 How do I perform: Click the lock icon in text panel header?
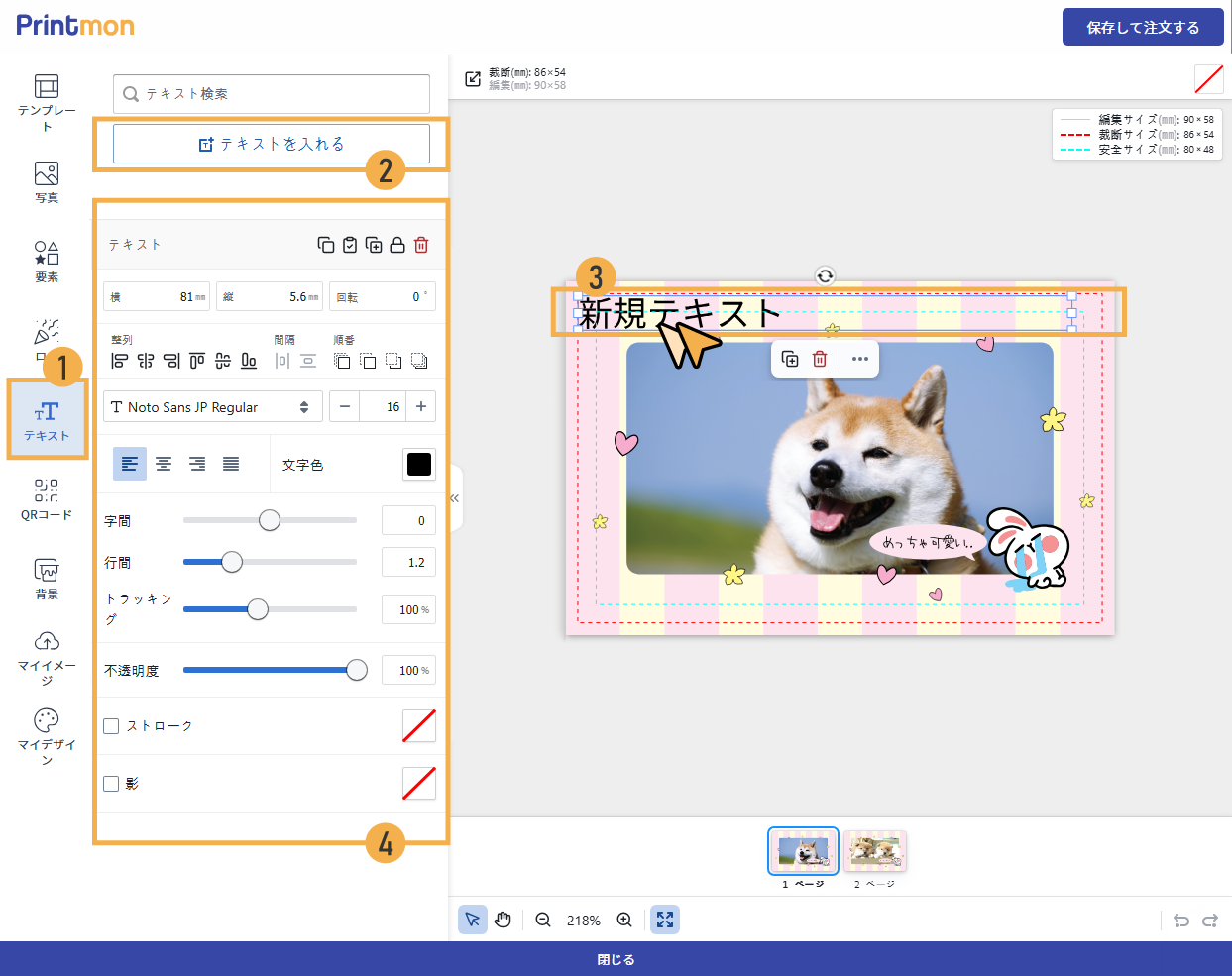pos(397,245)
